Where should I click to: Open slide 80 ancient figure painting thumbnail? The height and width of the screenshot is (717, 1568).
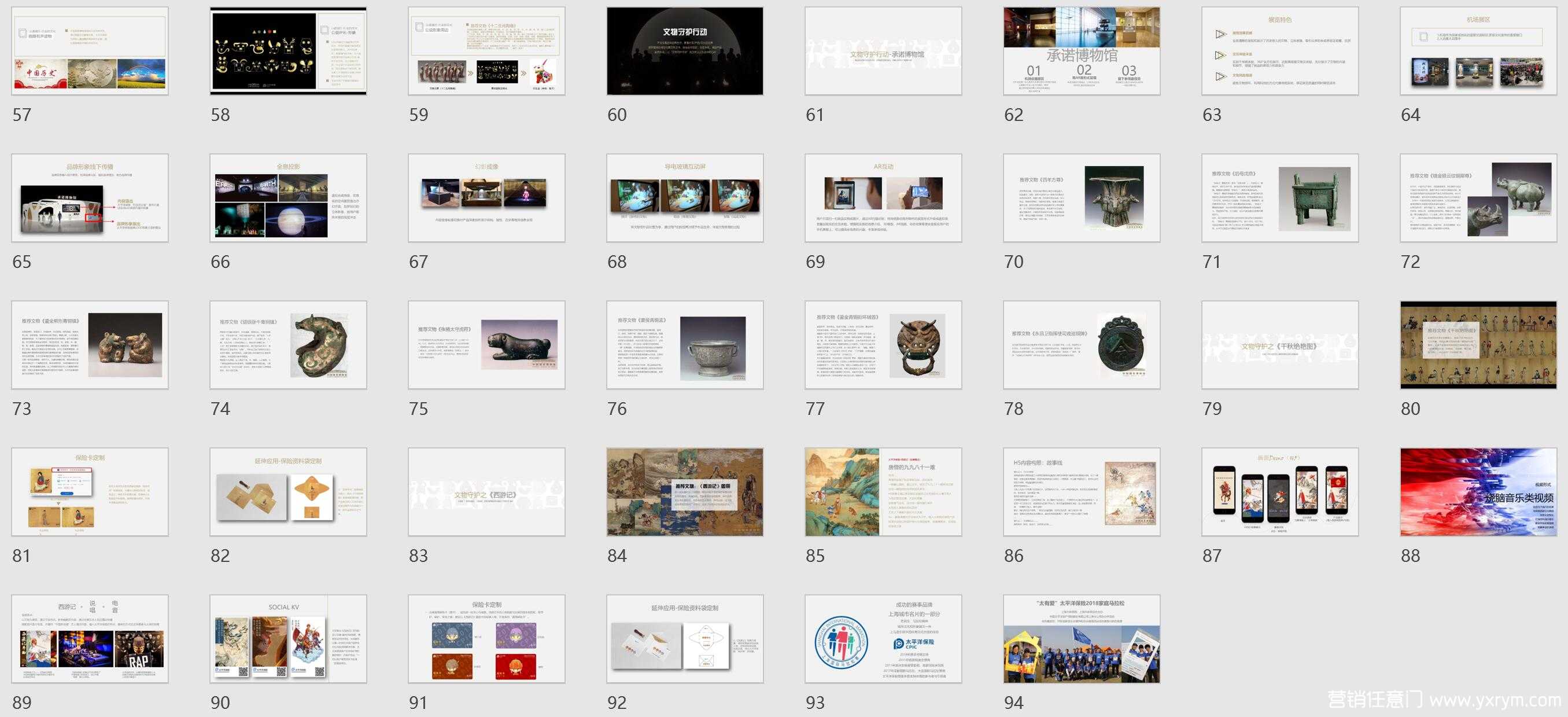[x=1479, y=345]
